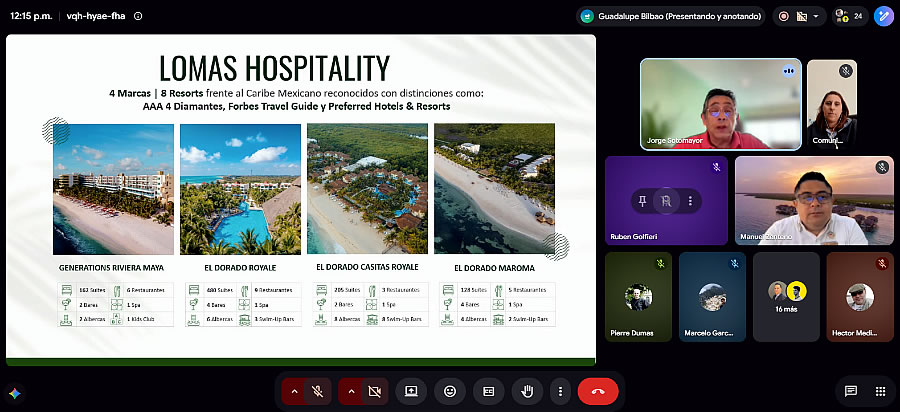Screen dimensions: 900x412
Task: Click the 16 más participants tile
Action: coord(786,297)
